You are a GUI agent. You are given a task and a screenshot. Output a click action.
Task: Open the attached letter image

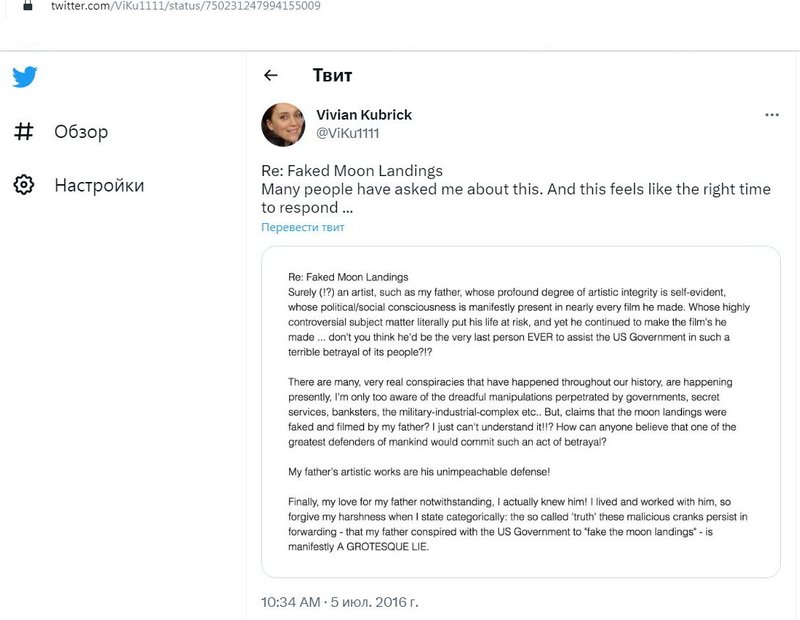(x=520, y=412)
